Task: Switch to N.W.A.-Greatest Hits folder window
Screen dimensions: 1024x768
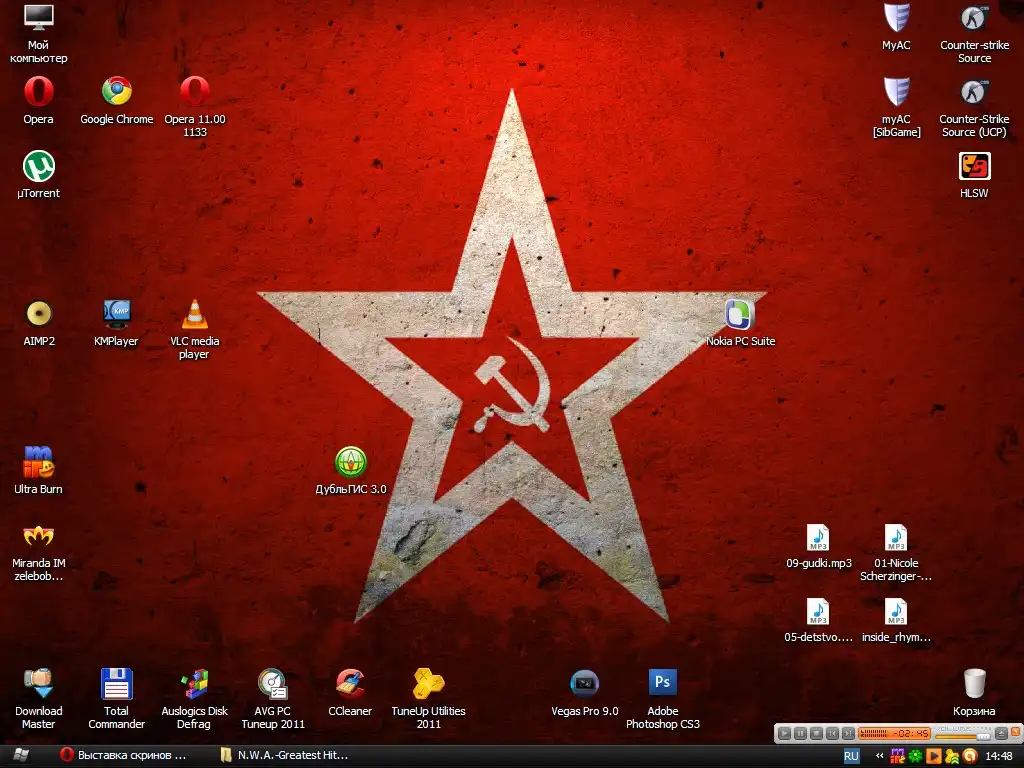Action: (x=285, y=755)
